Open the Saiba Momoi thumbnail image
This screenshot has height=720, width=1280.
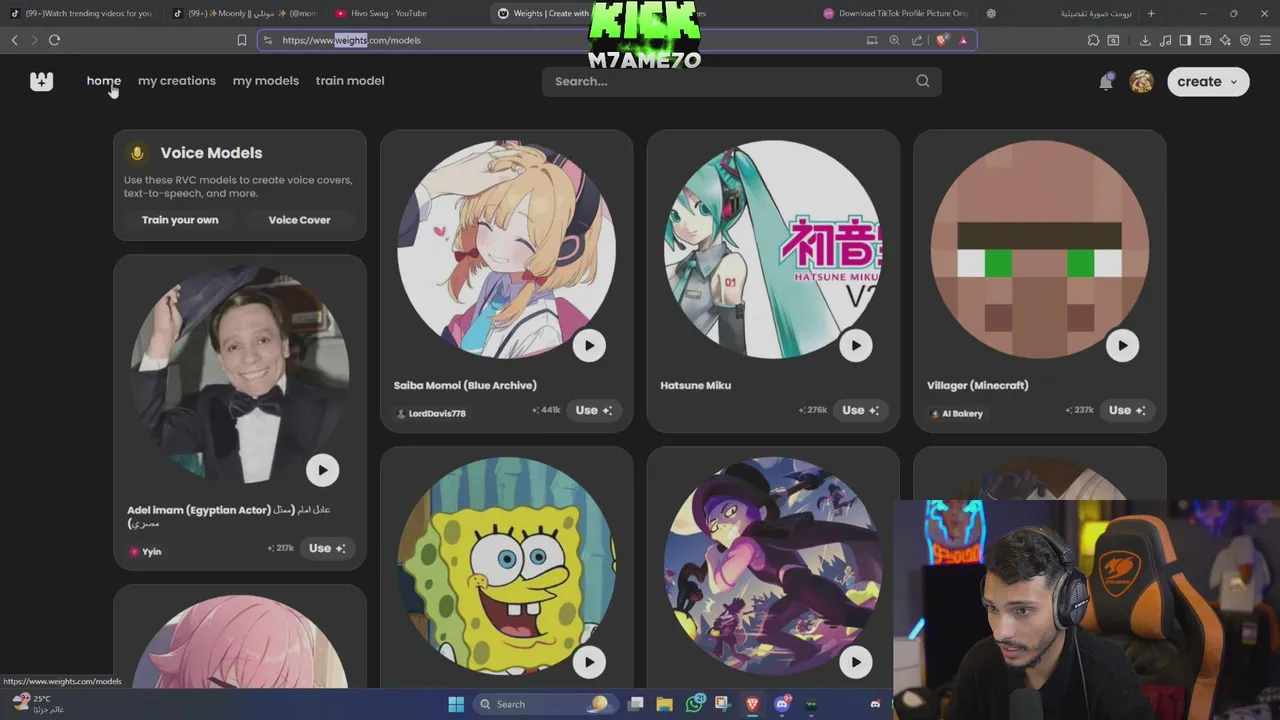tap(506, 249)
